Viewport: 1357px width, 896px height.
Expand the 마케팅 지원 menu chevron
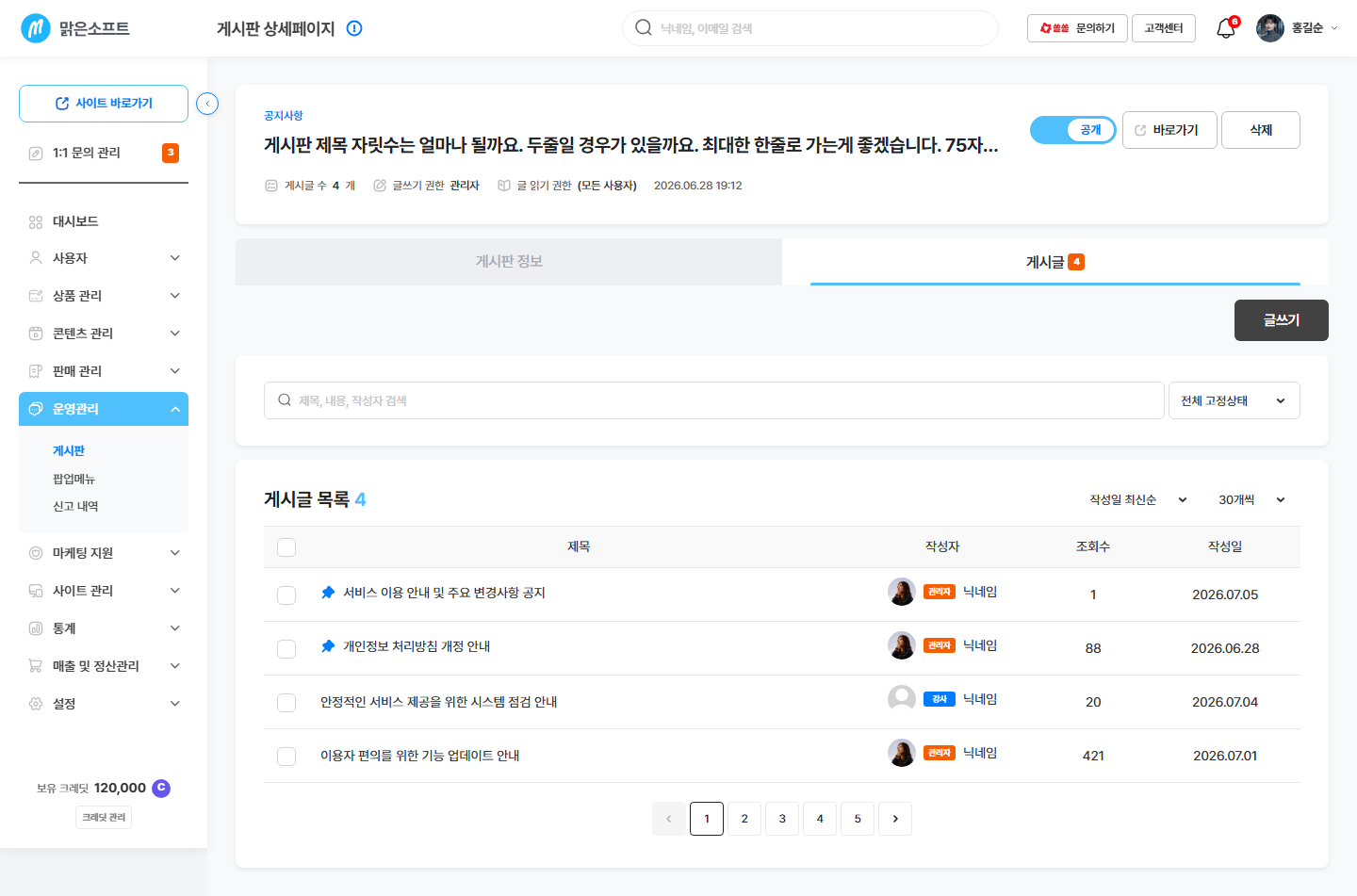click(175, 553)
